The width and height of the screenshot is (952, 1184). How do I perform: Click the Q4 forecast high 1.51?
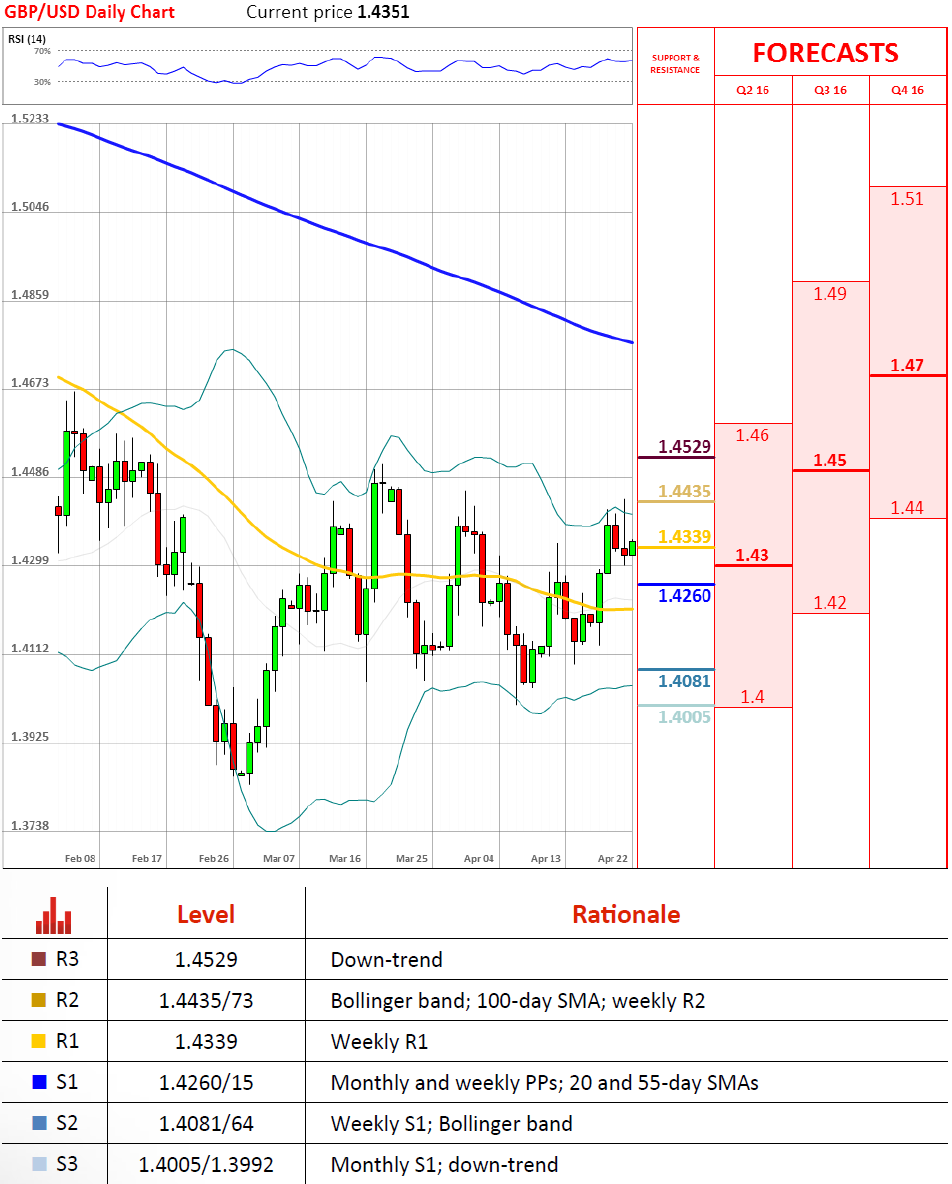[x=907, y=199]
